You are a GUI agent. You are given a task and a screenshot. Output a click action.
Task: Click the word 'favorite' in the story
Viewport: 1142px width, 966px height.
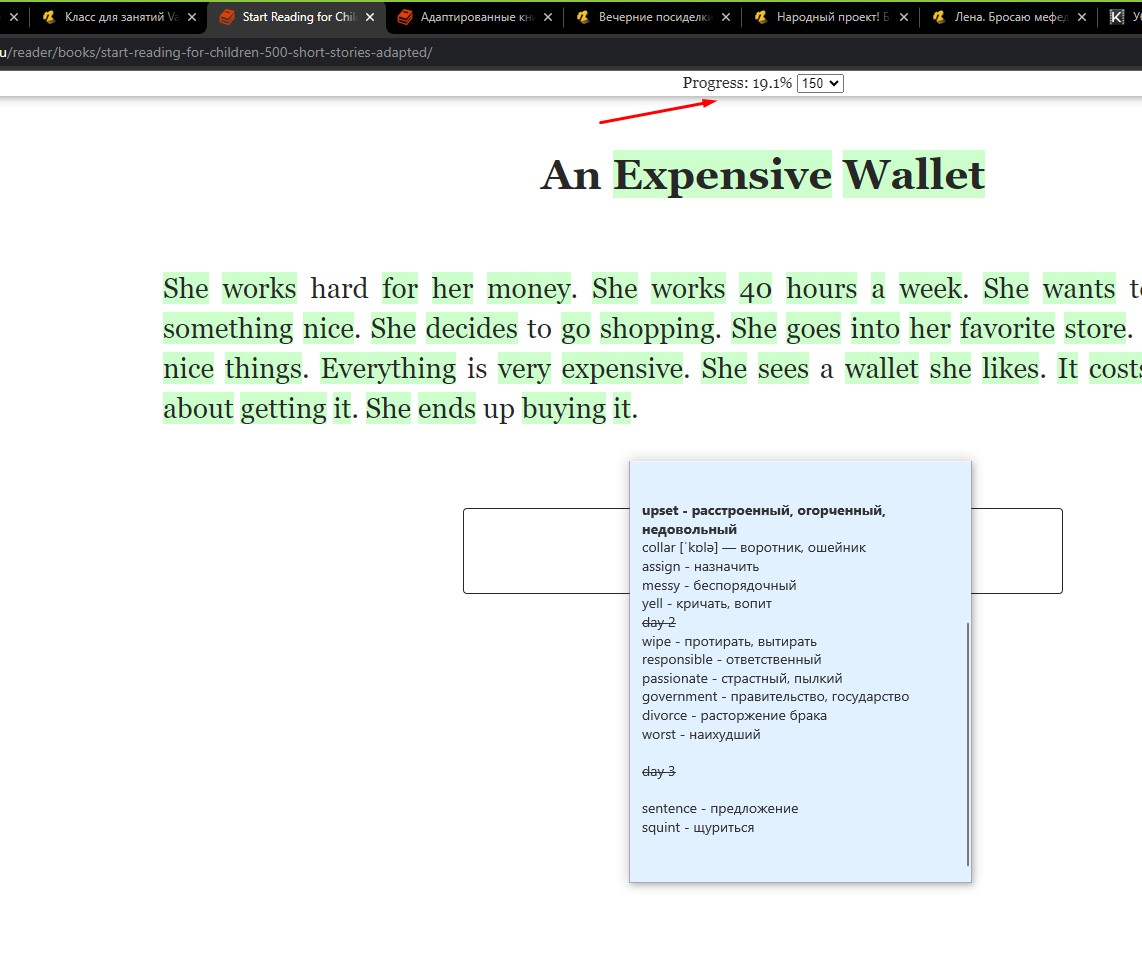[x=1007, y=329]
